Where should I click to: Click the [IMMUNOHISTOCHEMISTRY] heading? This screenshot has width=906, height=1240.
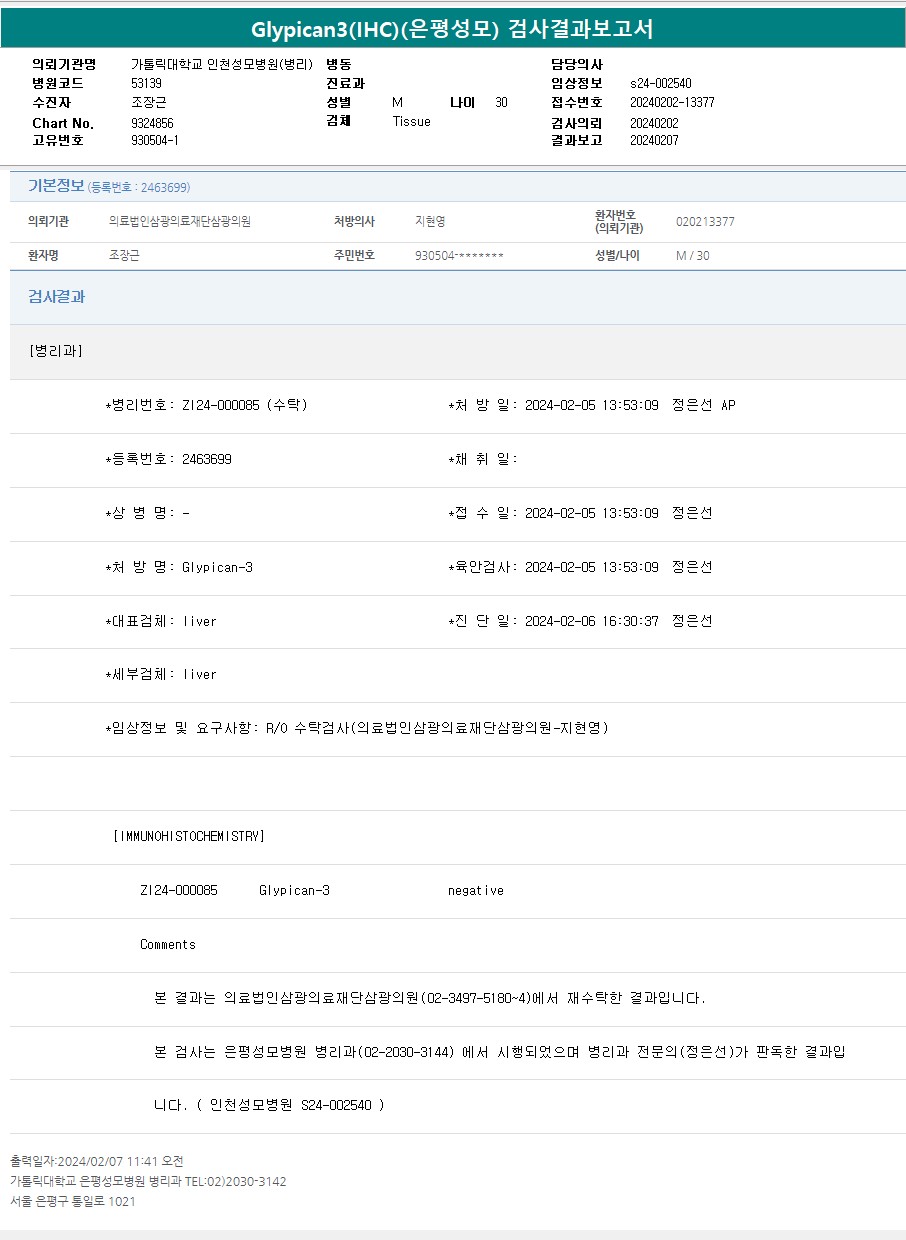189,836
